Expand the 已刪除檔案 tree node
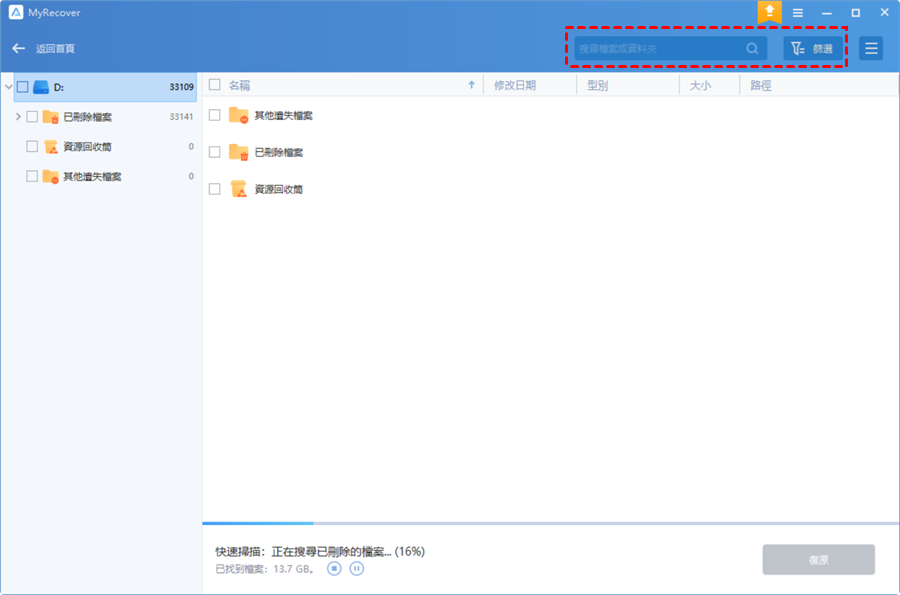This screenshot has height=595, width=900. point(18,117)
